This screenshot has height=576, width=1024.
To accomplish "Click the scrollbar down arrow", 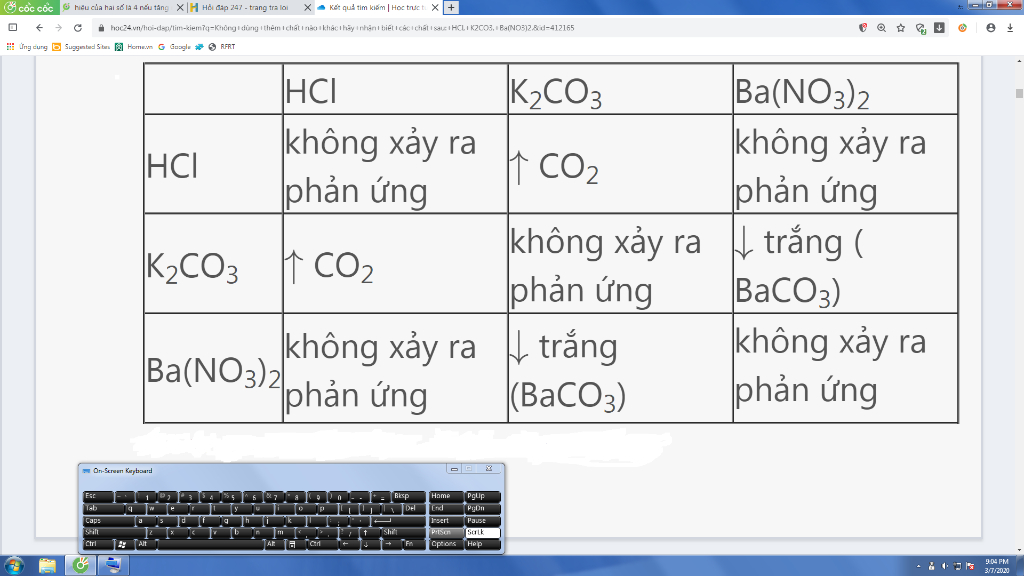I will 1019,550.
